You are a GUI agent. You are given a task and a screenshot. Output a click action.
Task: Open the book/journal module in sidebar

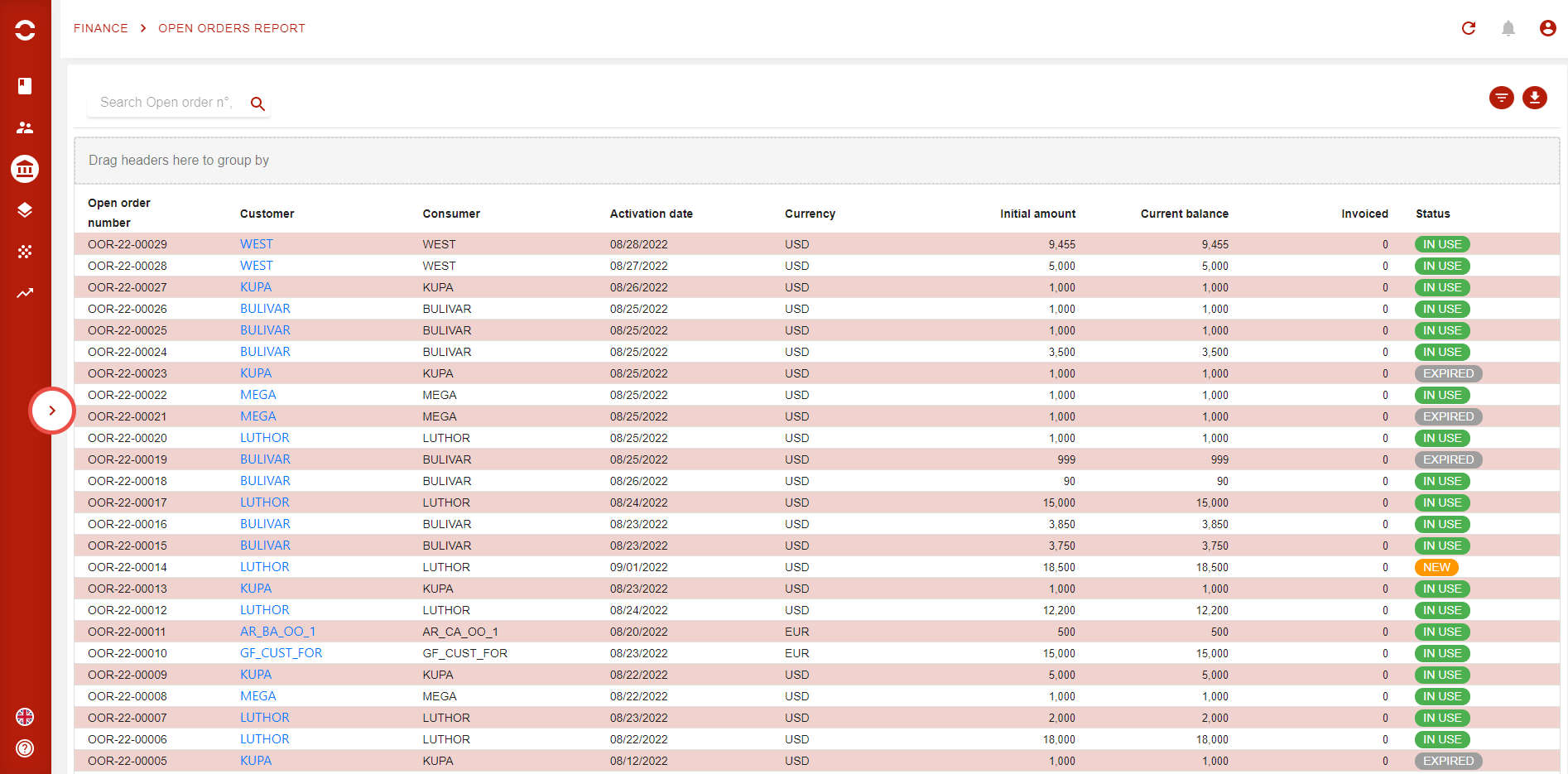click(25, 86)
